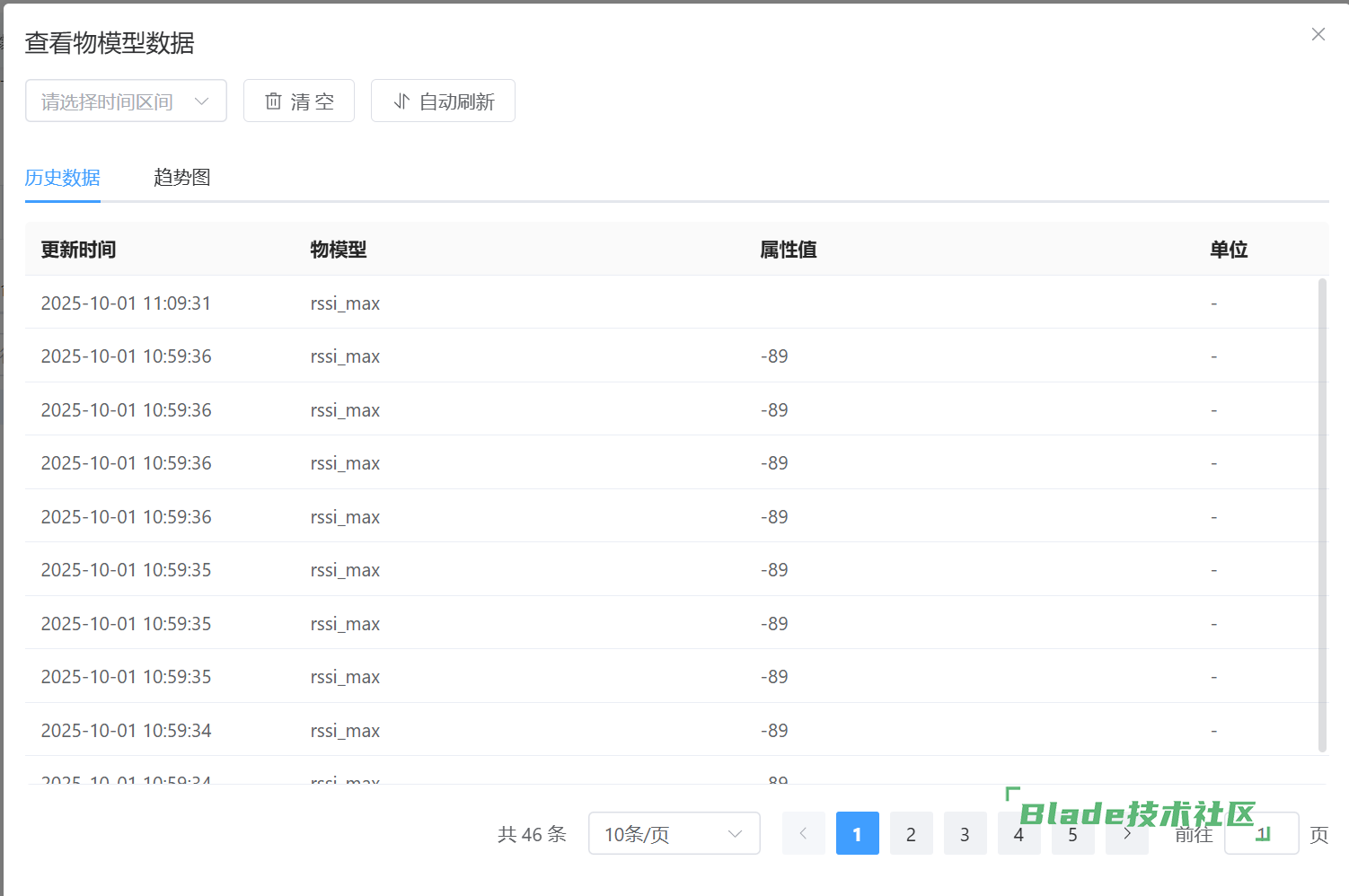Click the sort arrows icon beside 自动刷新

pyautogui.click(x=401, y=101)
